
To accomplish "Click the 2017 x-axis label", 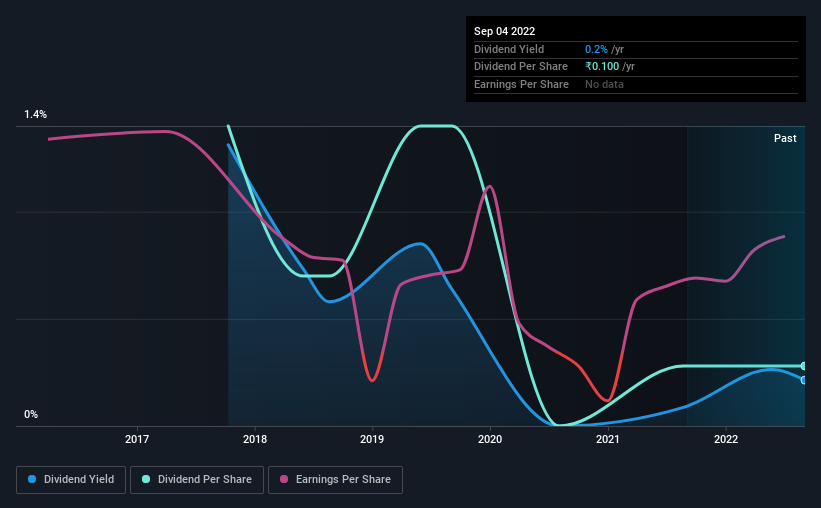I will (137, 439).
